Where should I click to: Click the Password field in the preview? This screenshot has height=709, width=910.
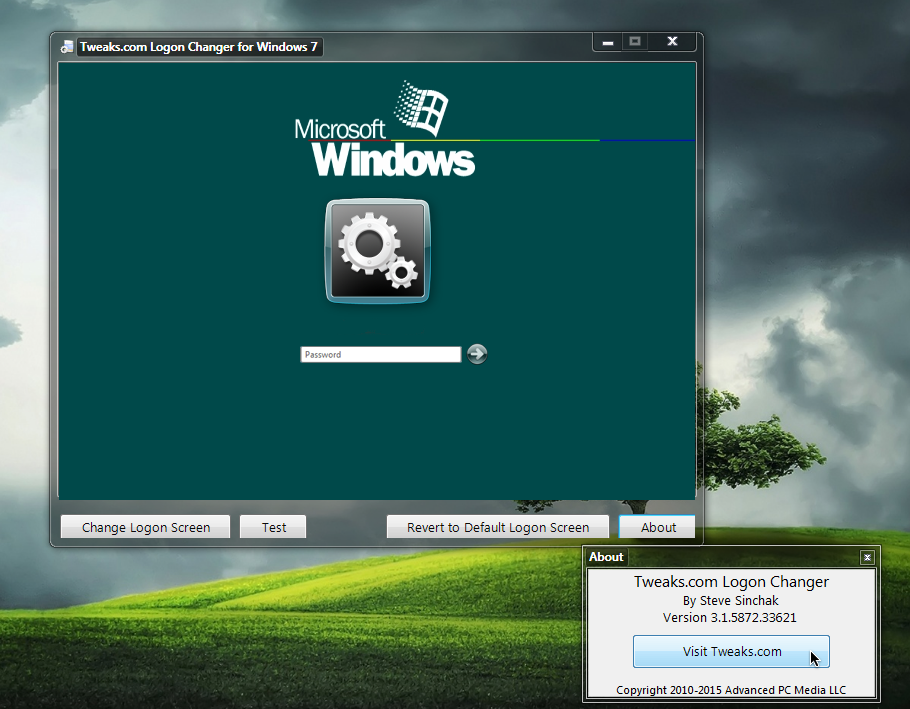381,354
